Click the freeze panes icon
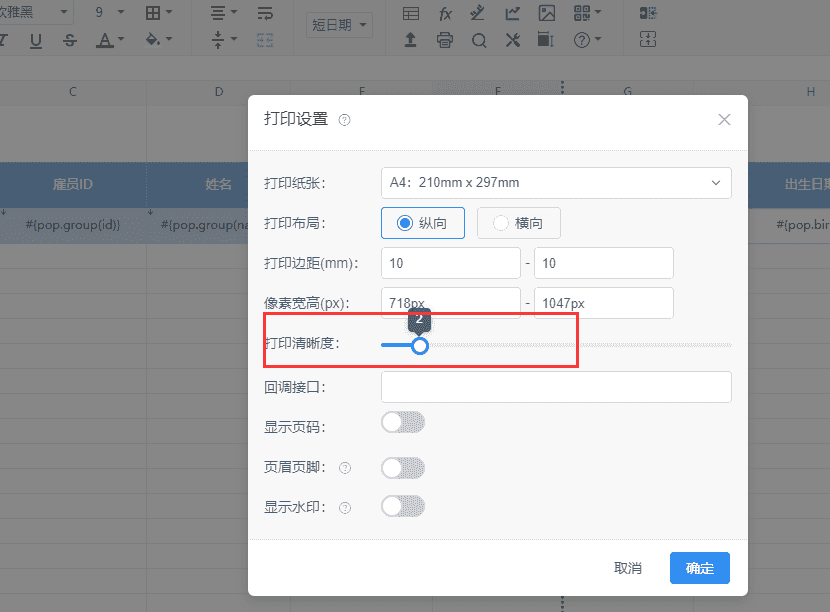 545,40
